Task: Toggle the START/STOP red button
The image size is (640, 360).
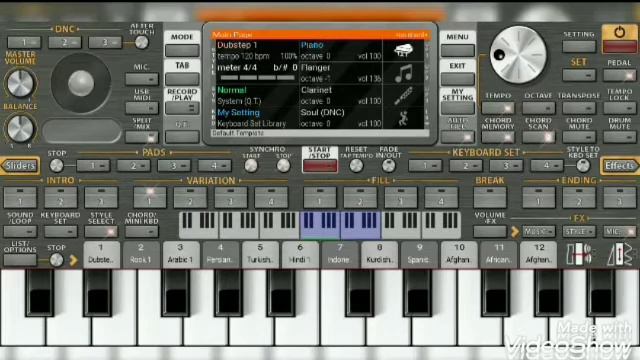Action: click(x=320, y=166)
